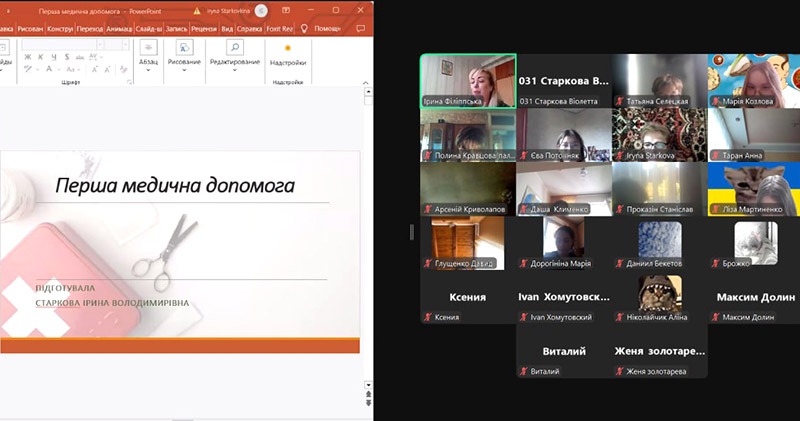
Task: Click muted mic icon for Татьяна Селецкая
Action: click(621, 101)
